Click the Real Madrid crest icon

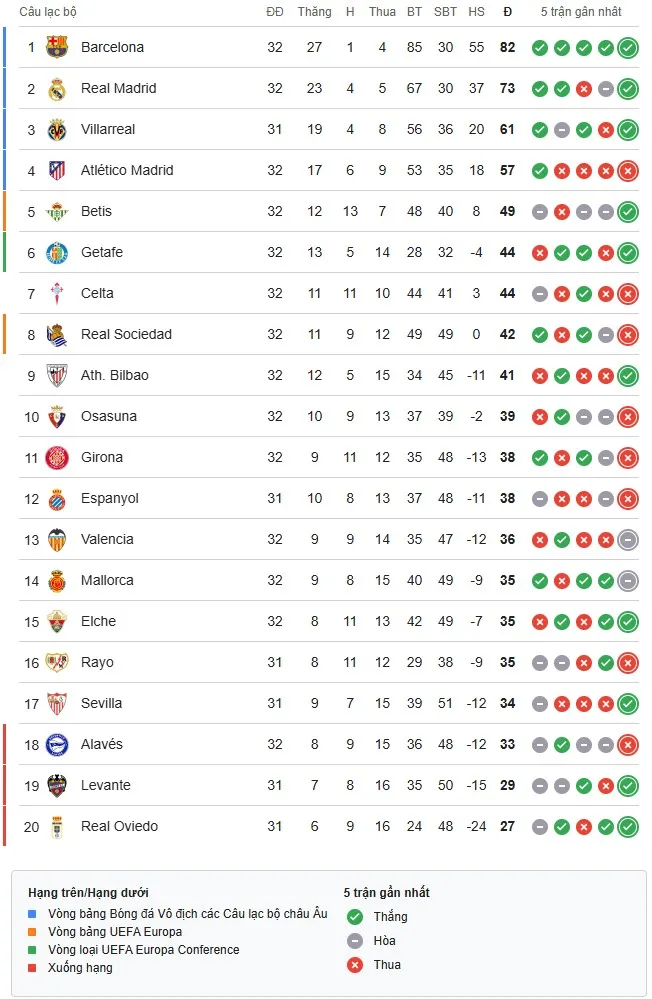57,88
